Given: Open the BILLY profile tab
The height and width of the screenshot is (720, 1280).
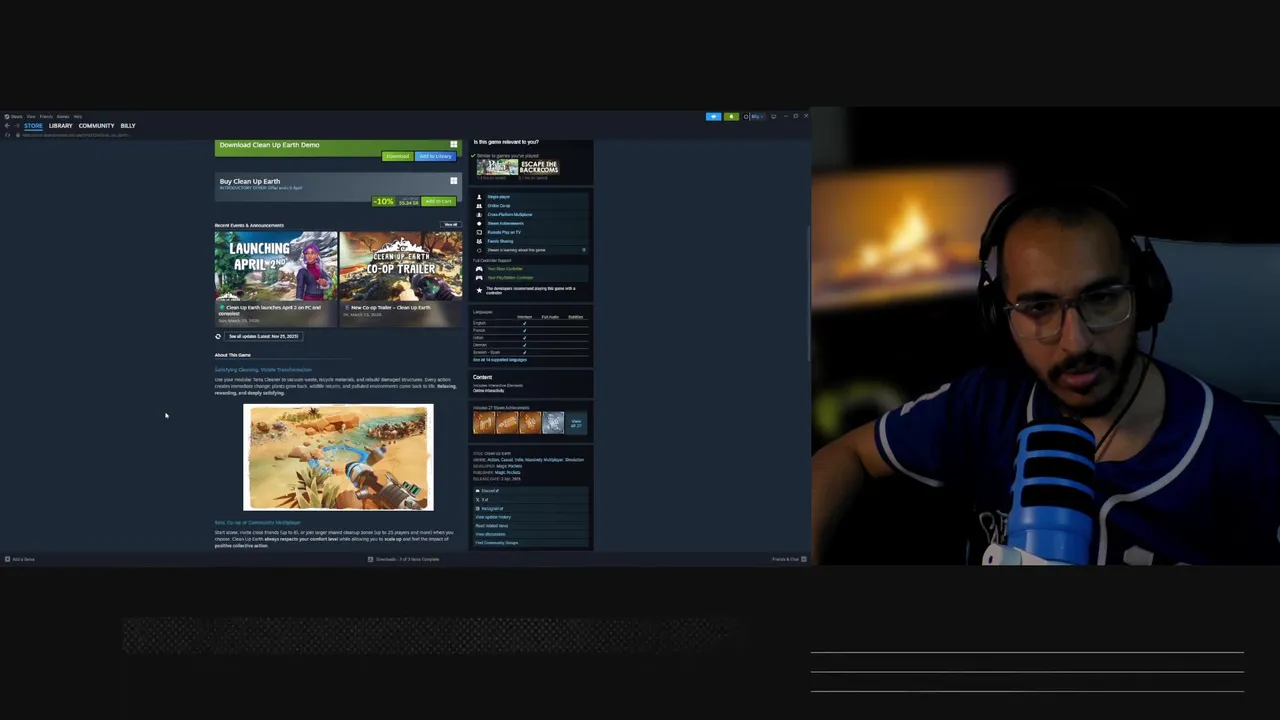Looking at the screenshot, I should click(128, 126).
